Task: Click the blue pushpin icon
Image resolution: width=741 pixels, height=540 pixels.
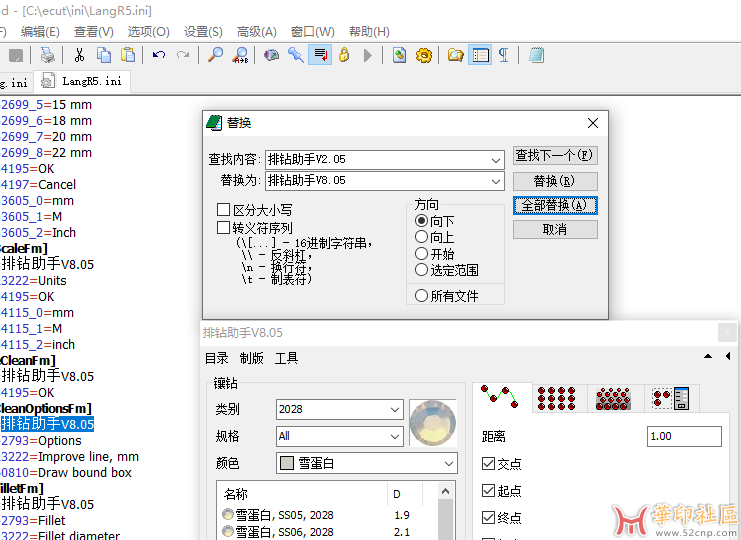Action: [x=296, y=55]
